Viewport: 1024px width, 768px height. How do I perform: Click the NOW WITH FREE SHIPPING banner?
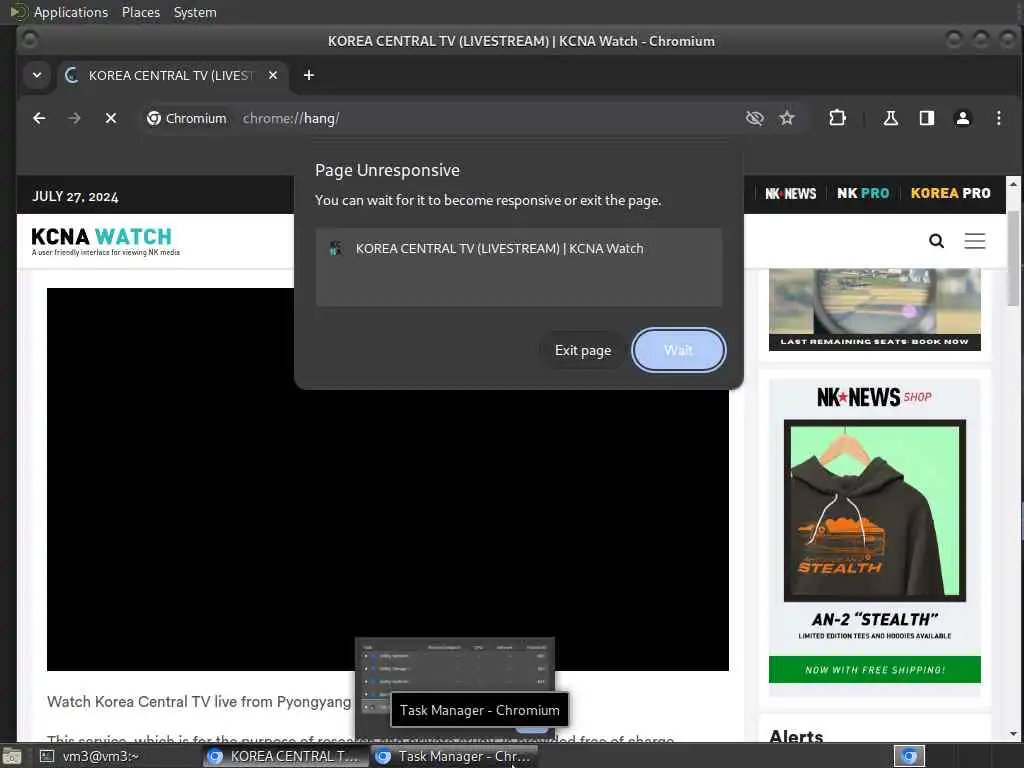click(x=874, y=669)
